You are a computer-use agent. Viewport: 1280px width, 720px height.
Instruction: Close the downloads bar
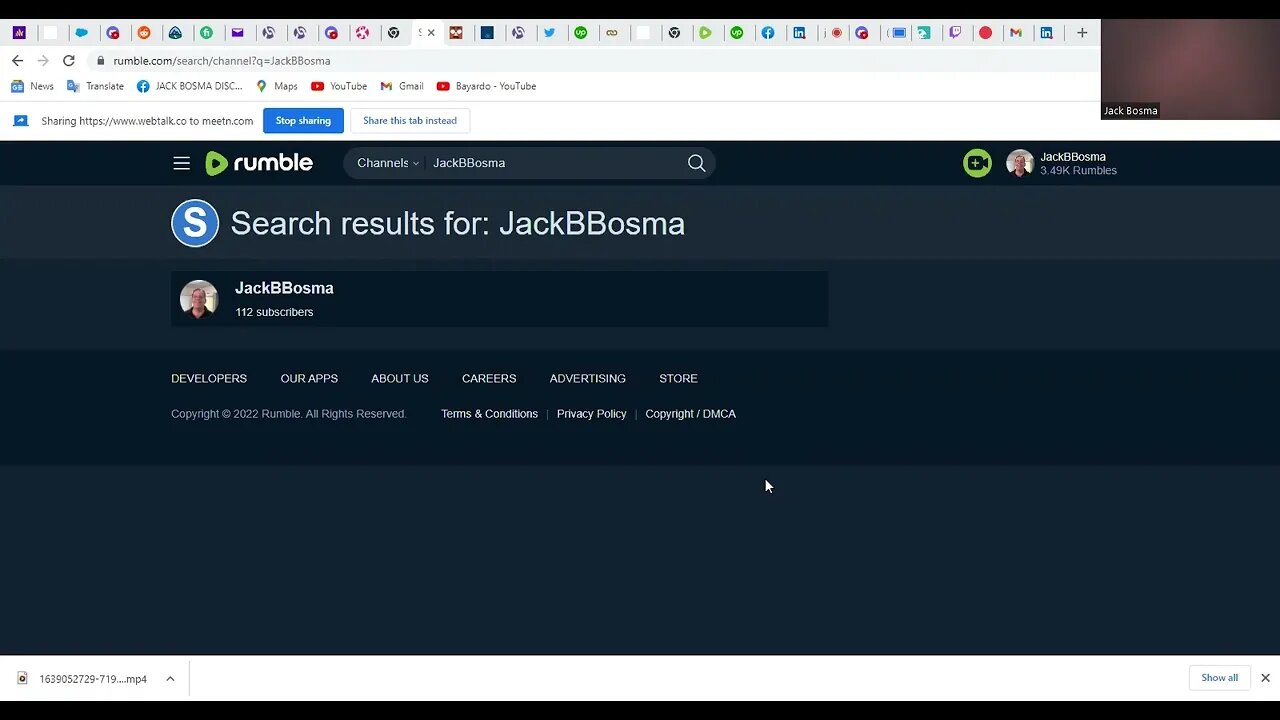point(1265,678)
